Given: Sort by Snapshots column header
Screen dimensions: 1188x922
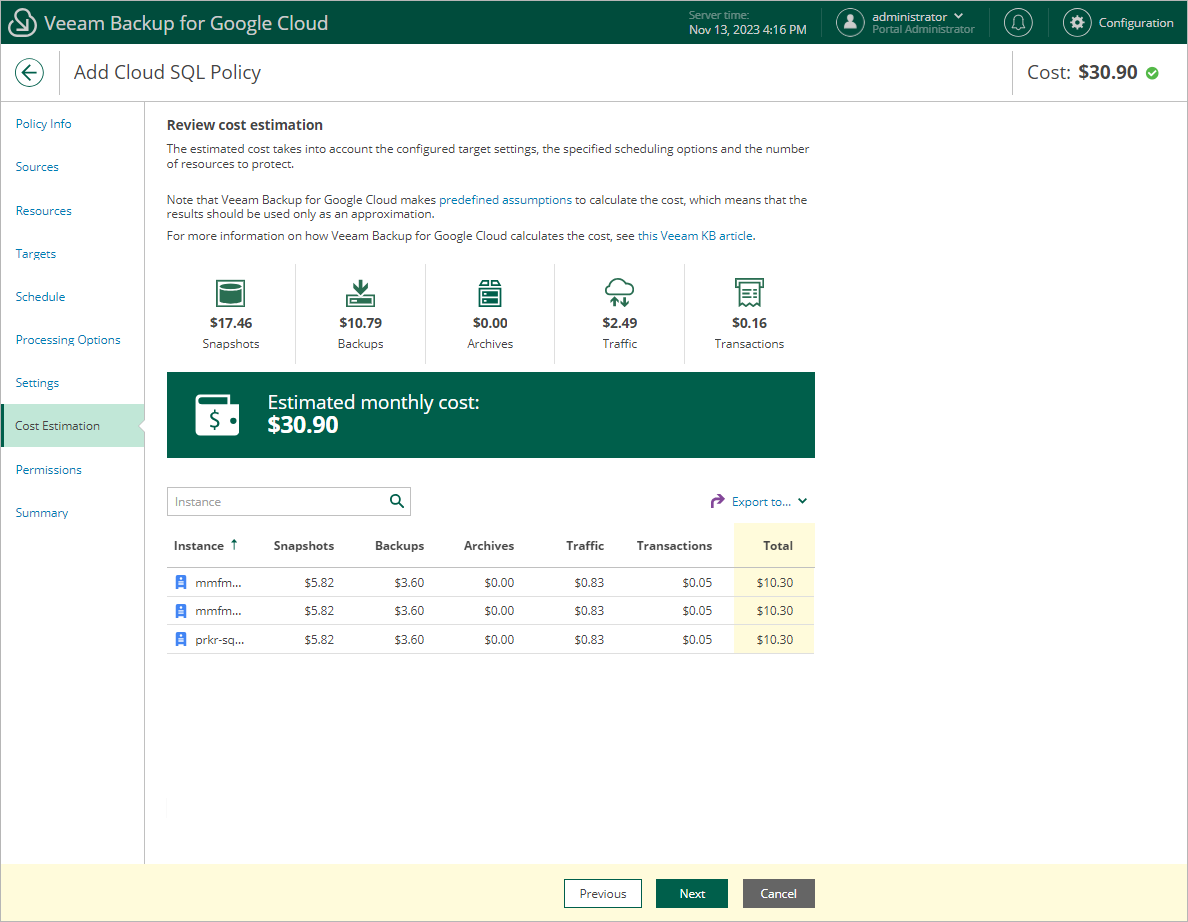Looking at the screenshot, I should (304, 545).
